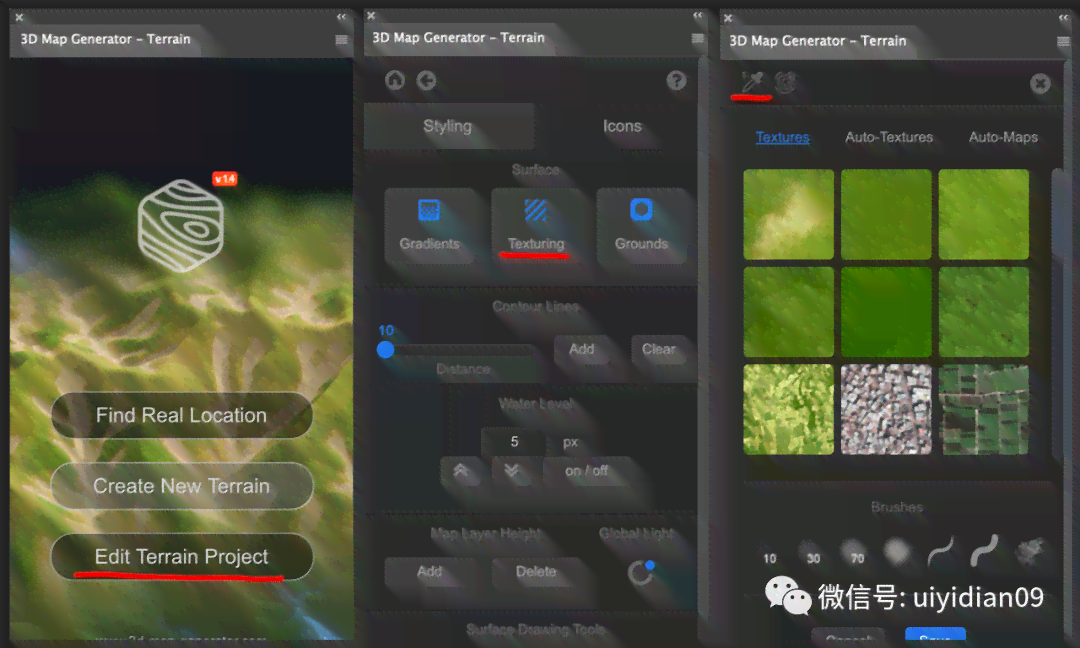Lower water level with double down arrow

pos(512,471)
